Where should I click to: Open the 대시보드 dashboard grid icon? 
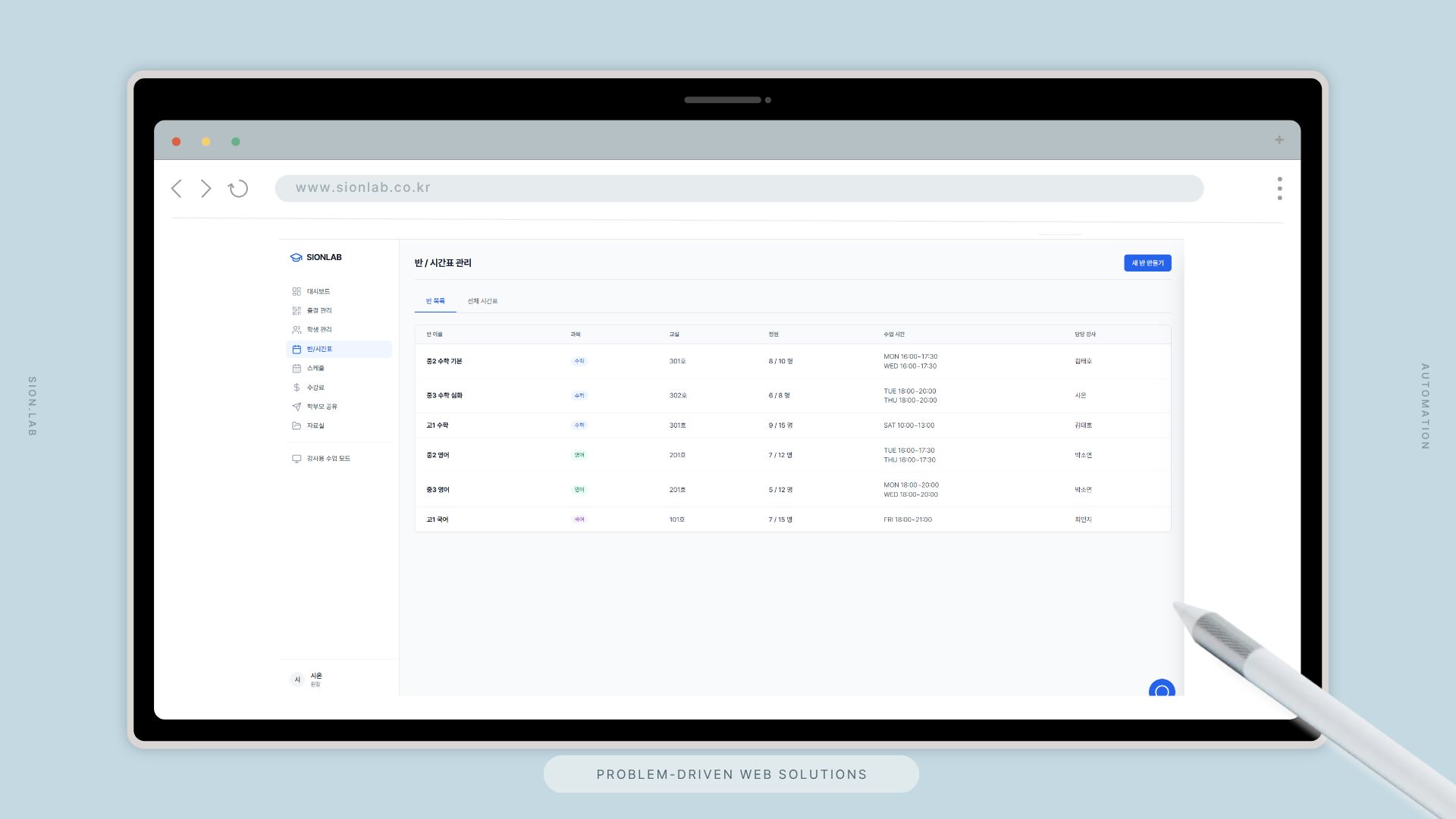(297, 291)
